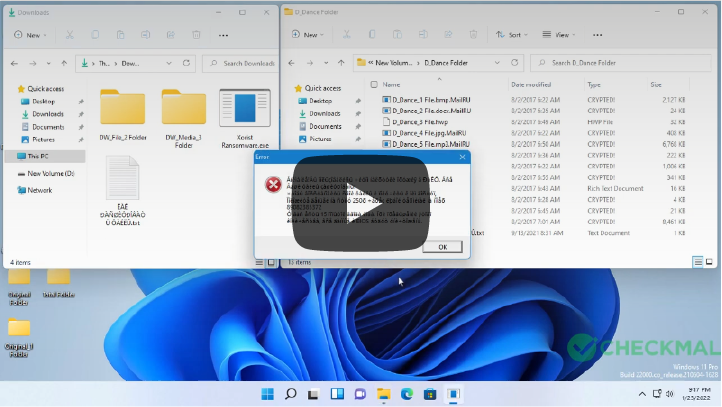Open File Explorer on taskbar
Viewport: 722px width, 407px height.
(x=384, y=394)
